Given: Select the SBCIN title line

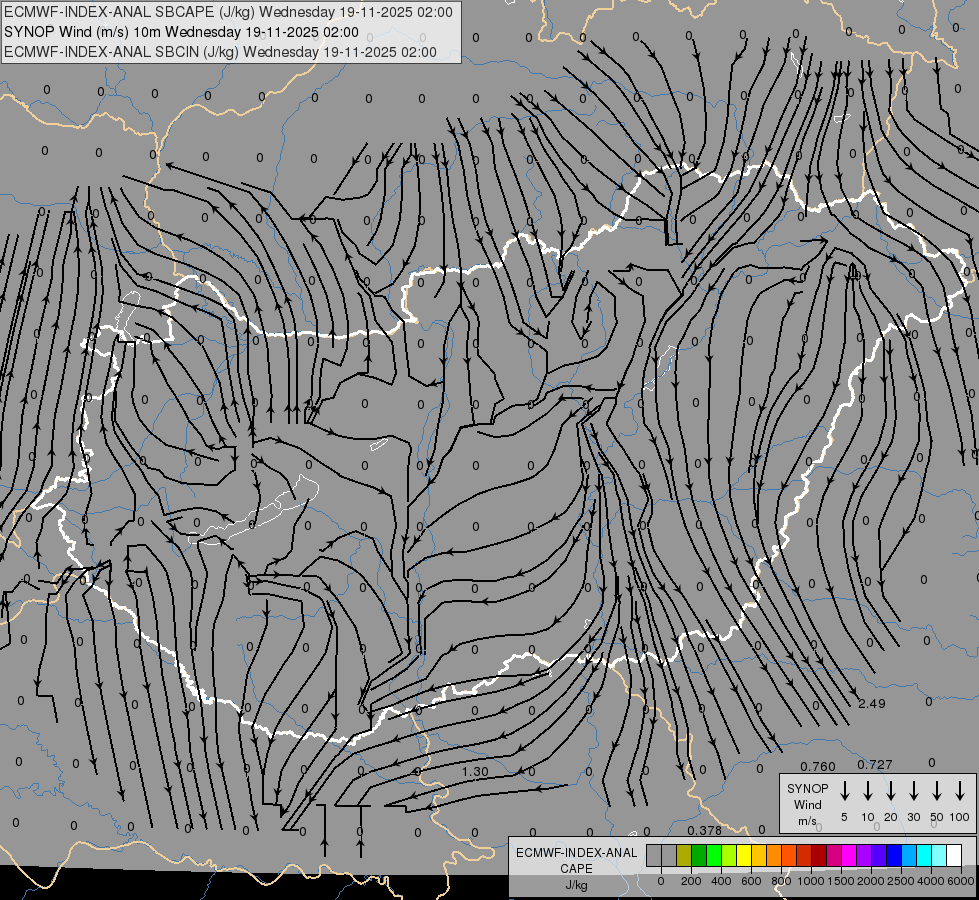Looking at the screenshot, I should point(220,52).
